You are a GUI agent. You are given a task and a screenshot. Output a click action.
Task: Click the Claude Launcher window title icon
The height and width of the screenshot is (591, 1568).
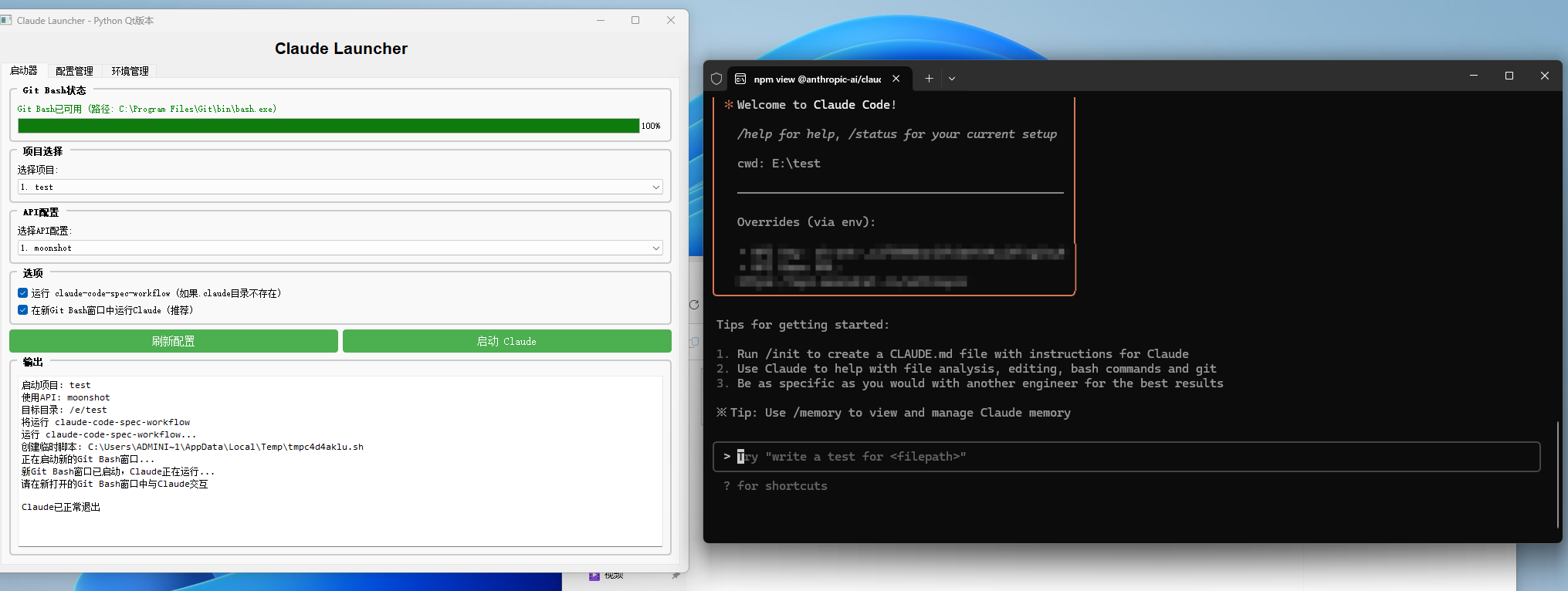[x=6, y=20]
